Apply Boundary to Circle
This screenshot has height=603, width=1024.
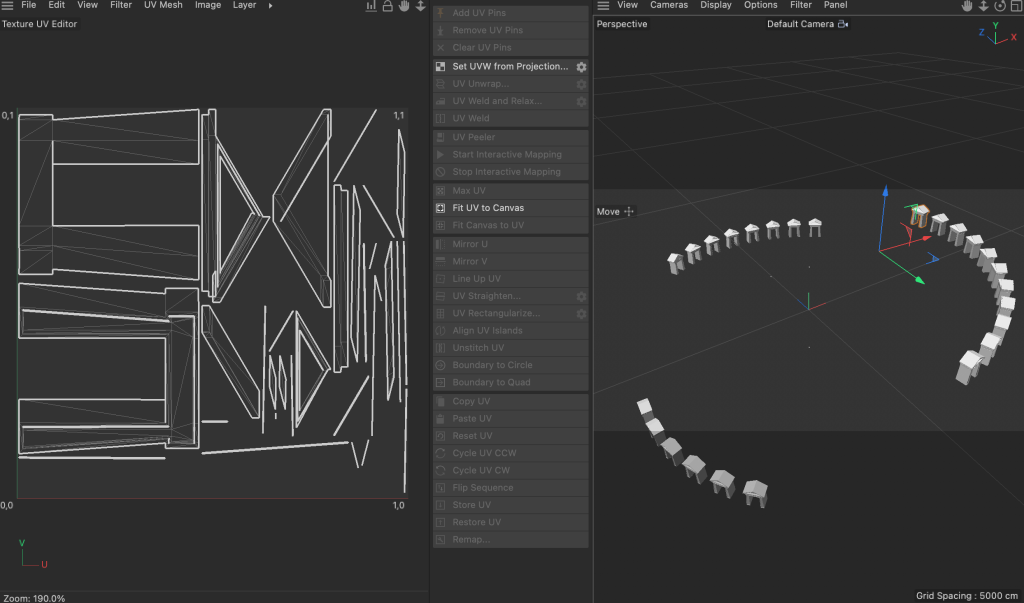pos(511,365)
